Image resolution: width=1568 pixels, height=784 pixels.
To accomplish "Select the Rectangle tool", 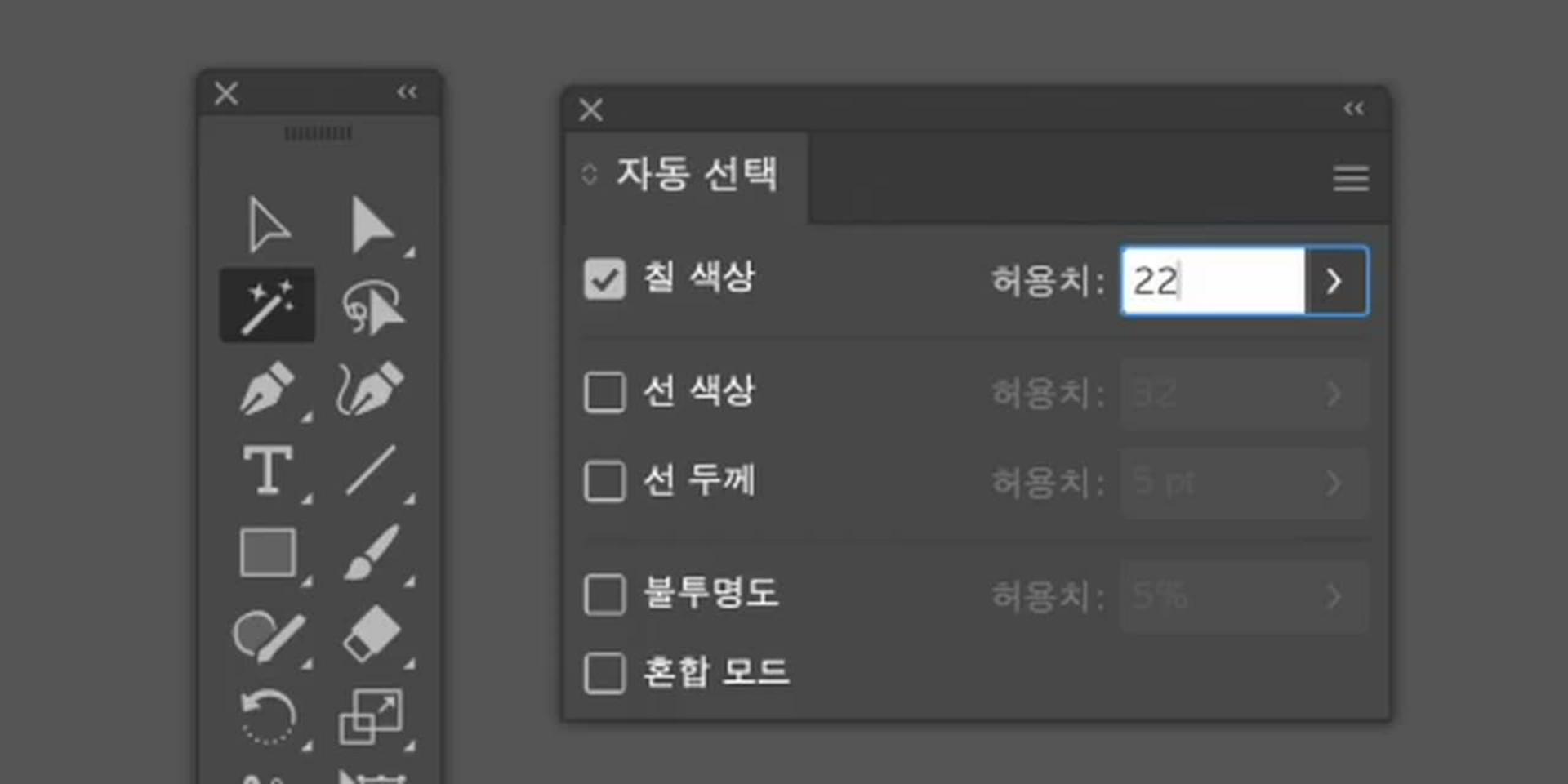I will (x=268, y=553).
